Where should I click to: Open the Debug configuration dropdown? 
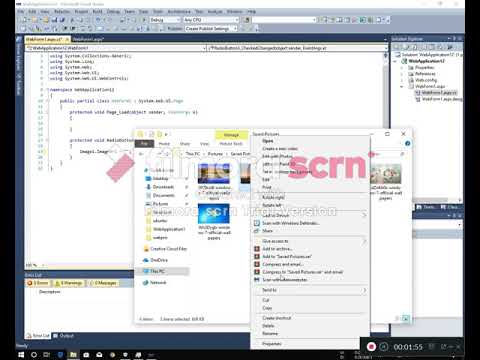click(x=164, y=20)
